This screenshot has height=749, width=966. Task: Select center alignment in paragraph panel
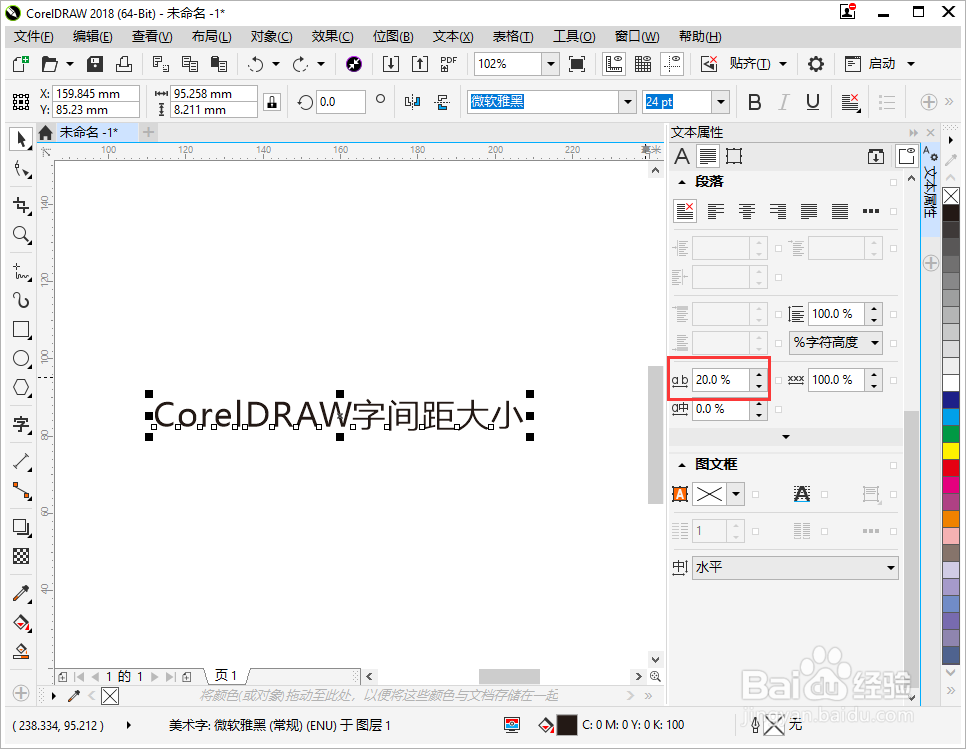(747, 211)
